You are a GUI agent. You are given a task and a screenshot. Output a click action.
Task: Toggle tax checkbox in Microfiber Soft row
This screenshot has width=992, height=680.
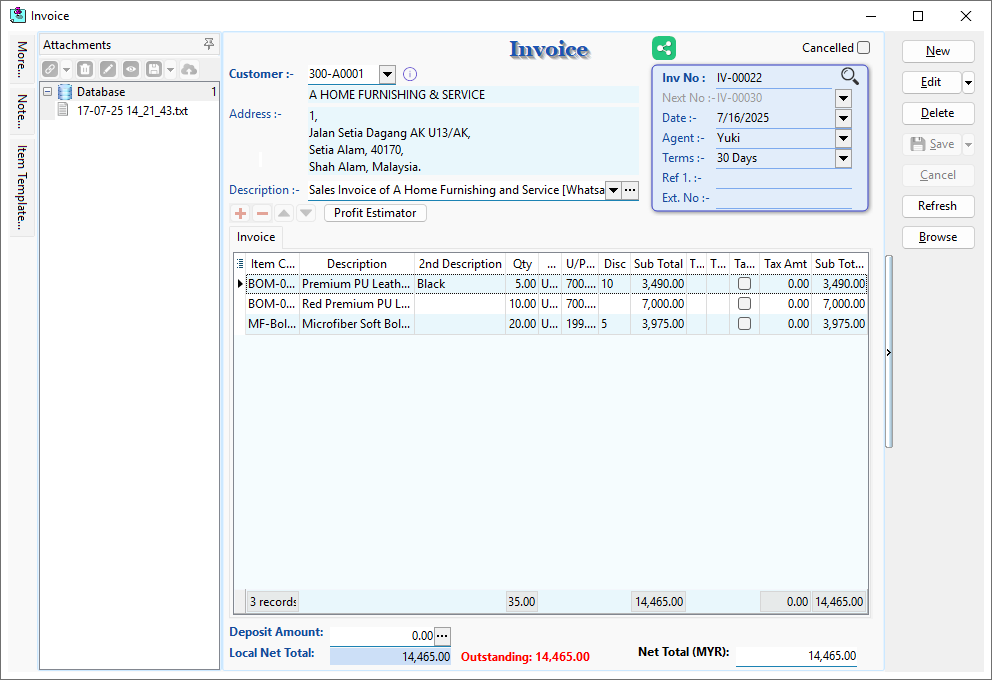[x=744, y=324]
